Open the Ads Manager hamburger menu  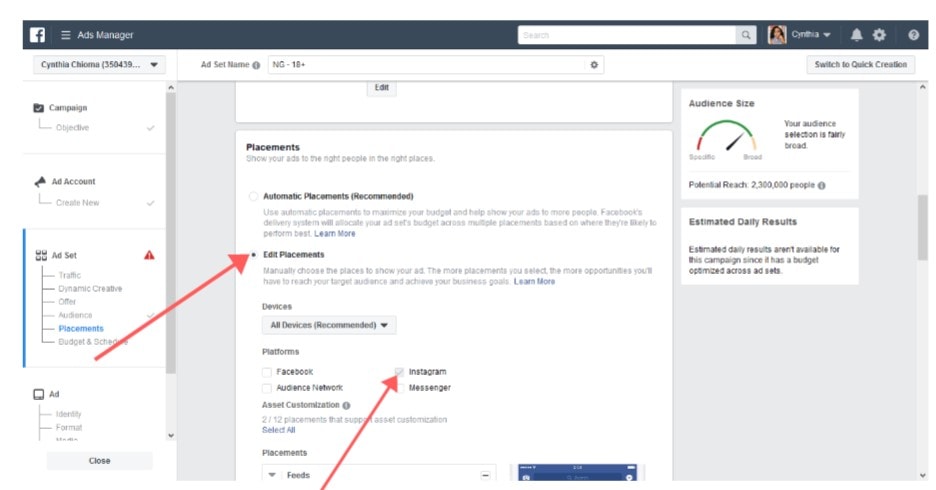(66, 35)
